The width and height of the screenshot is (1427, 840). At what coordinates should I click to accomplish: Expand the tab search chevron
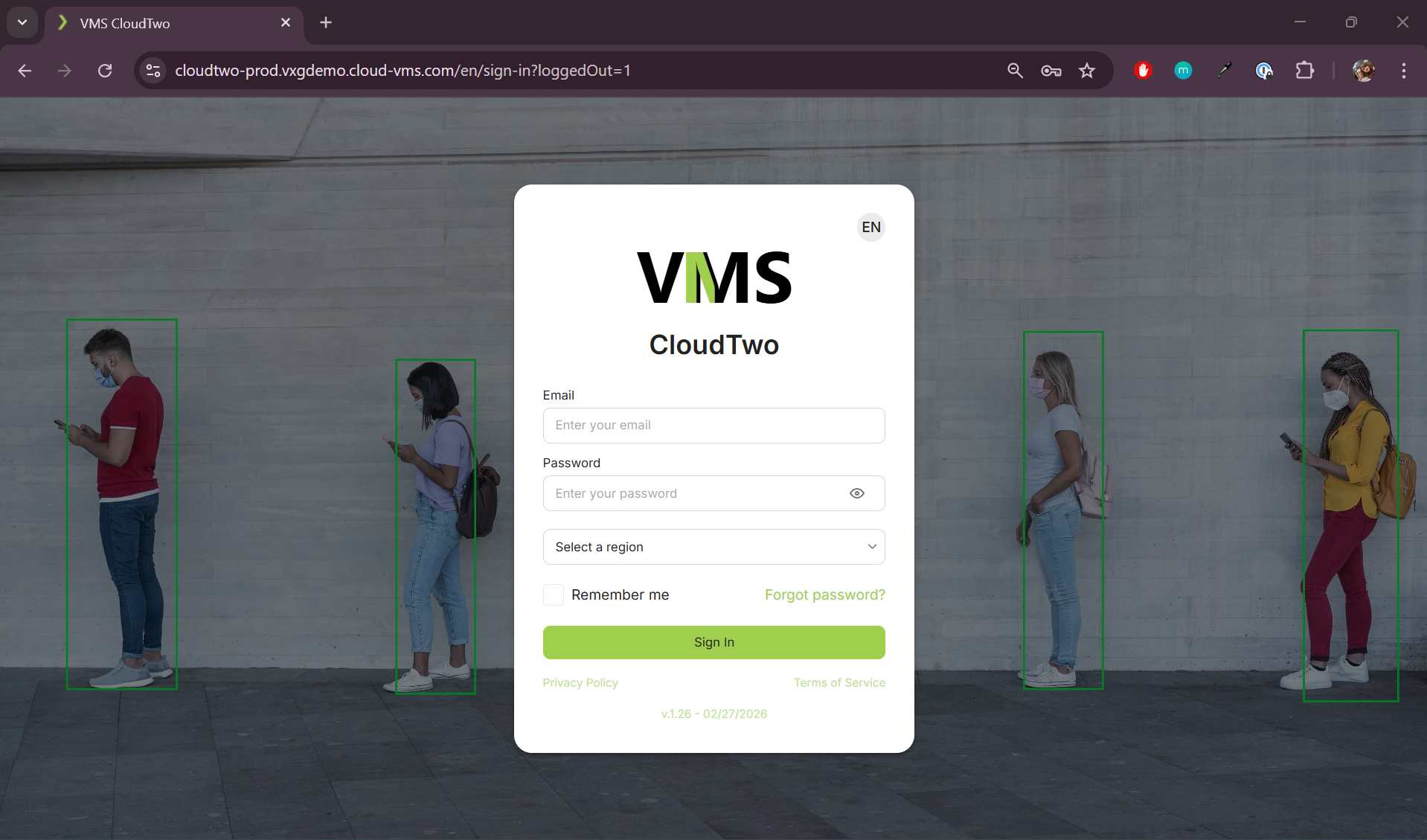click(x=22, y=22)
